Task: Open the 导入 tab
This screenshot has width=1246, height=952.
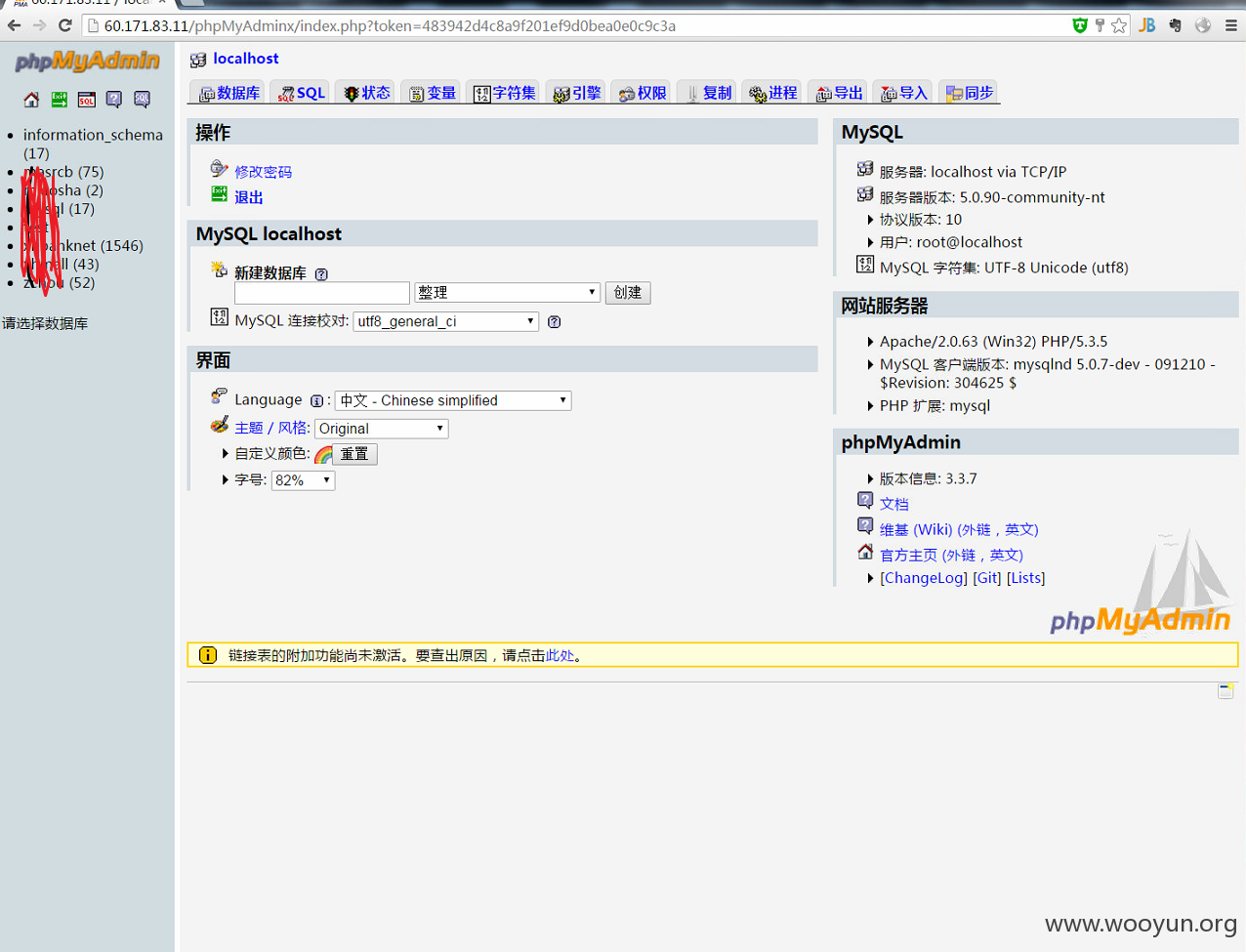Action: tap(903, 93)
